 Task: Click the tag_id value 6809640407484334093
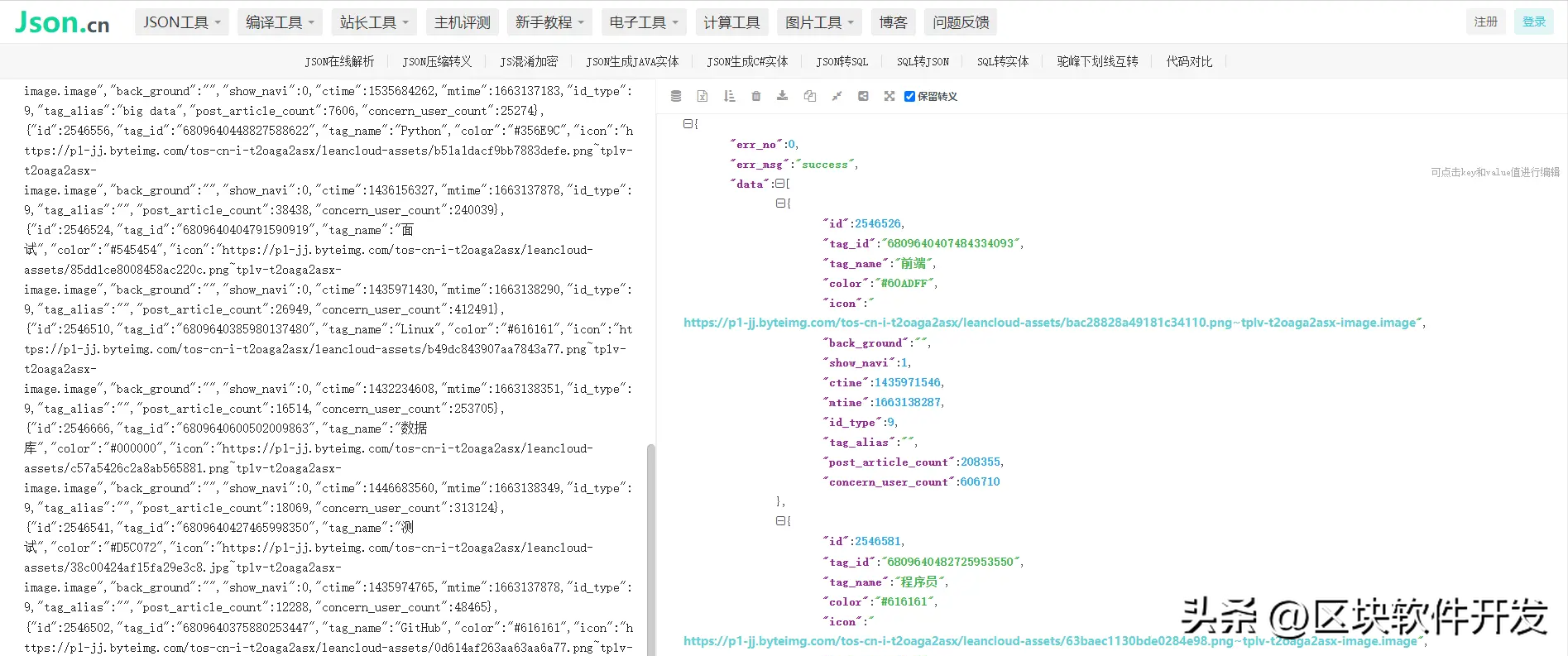coord(951,243)
